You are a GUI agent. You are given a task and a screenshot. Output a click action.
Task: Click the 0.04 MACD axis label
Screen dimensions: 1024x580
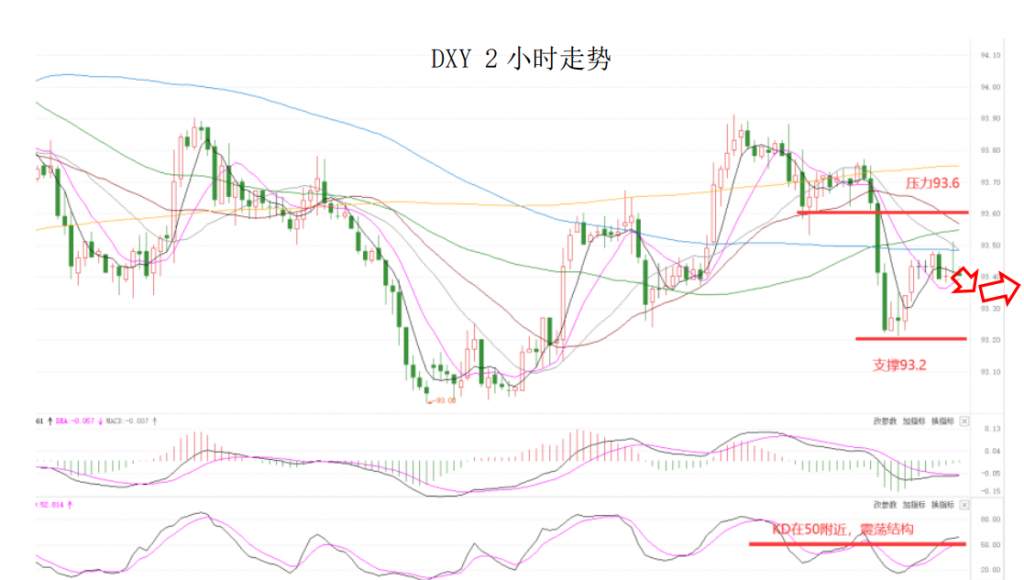click(x=991, y=451)
